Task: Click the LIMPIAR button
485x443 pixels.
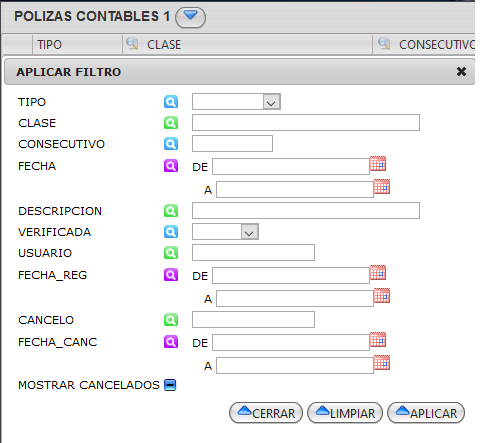Action: (x=345, y=413)
